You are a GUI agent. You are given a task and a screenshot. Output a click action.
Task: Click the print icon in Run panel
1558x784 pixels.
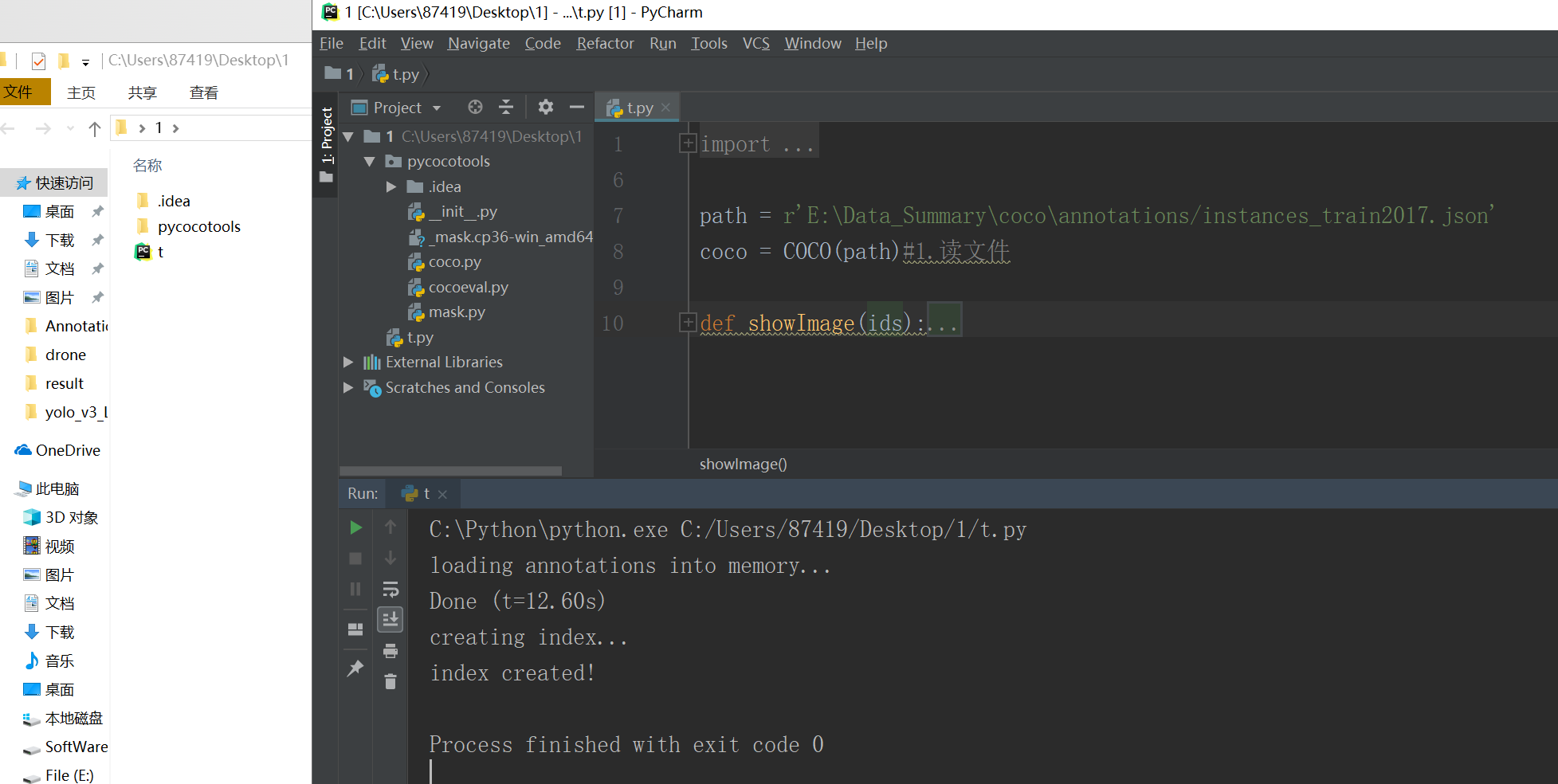(390, 651)
